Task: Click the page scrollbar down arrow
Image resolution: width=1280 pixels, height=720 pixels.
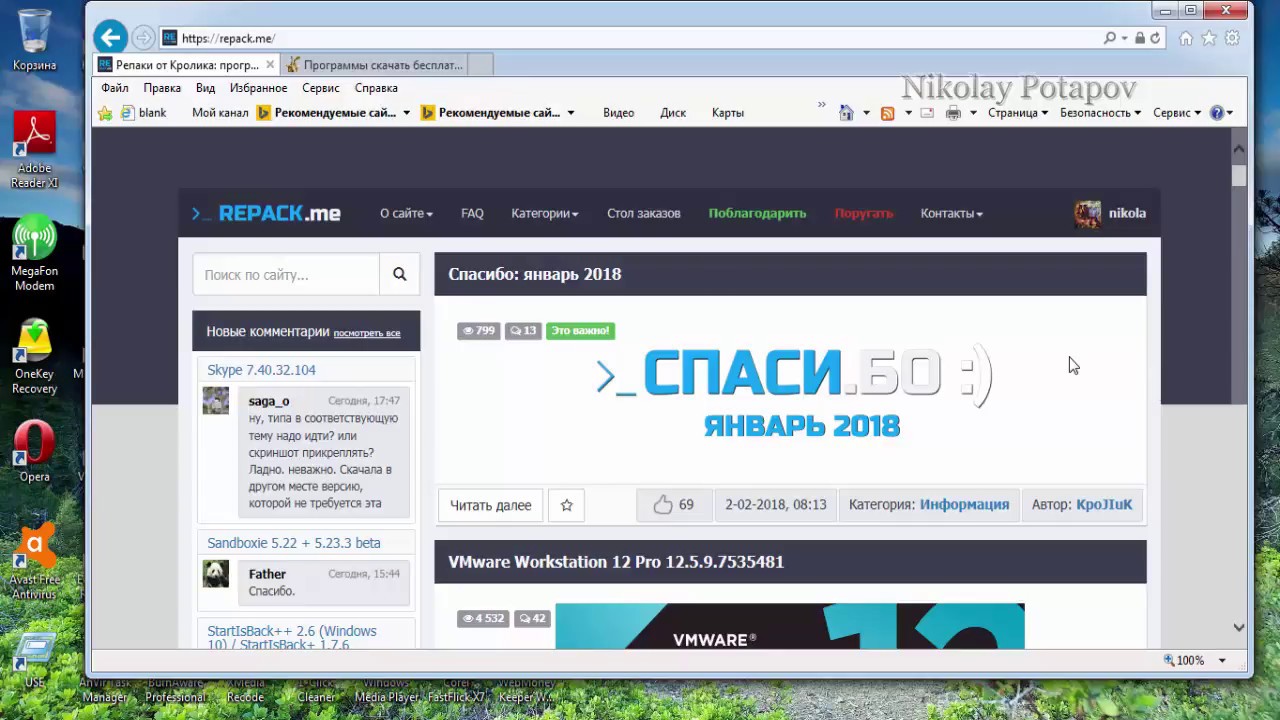Action: [x=1239, y=628]
